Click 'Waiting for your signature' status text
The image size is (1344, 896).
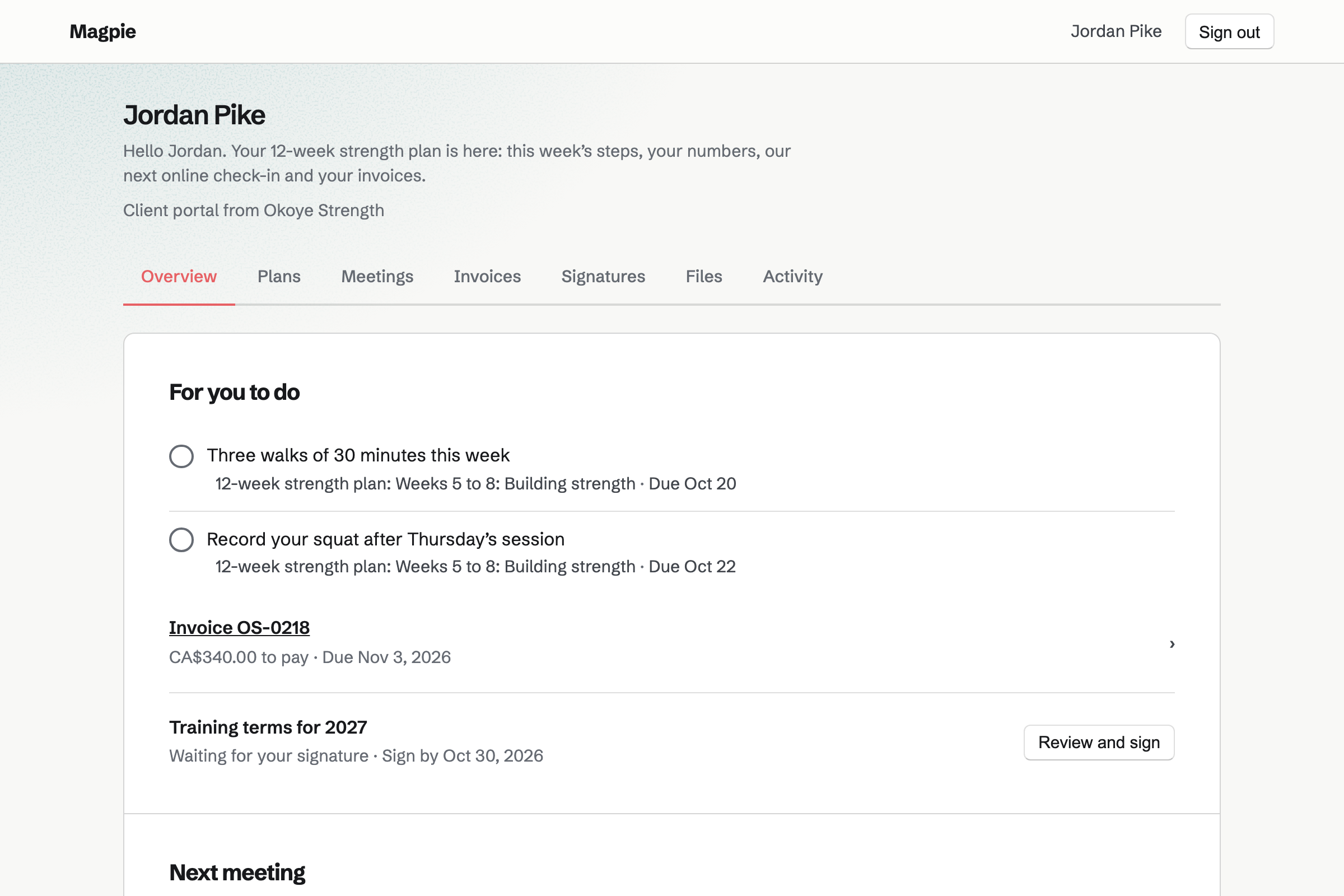269,756
